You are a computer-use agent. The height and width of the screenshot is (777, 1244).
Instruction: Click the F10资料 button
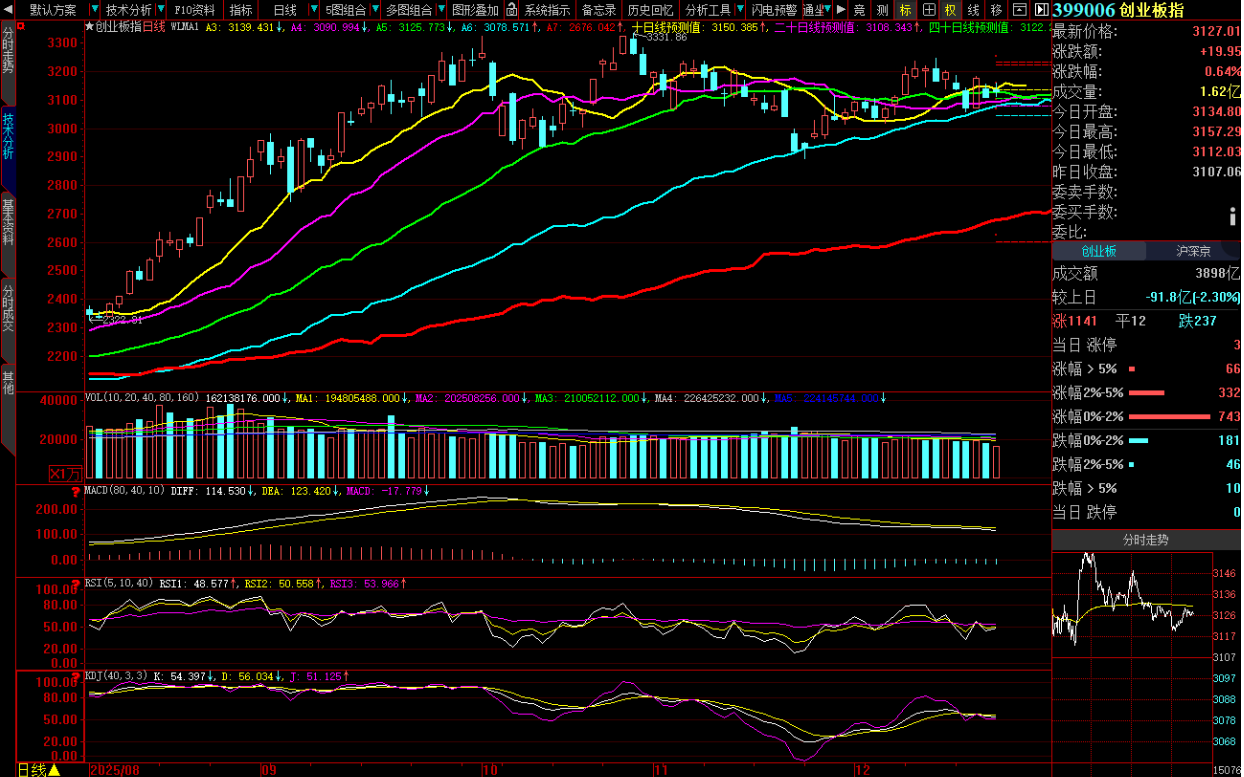[x=194, y=10]
